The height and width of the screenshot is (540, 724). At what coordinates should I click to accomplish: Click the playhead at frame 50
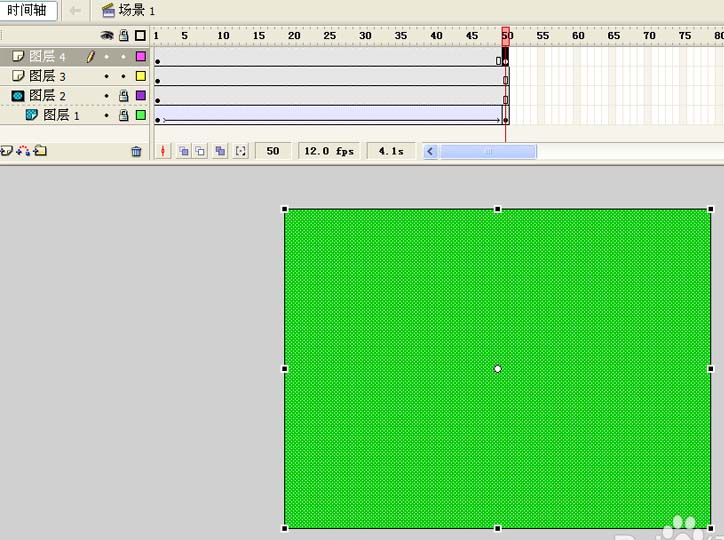[x=506, y=36]
